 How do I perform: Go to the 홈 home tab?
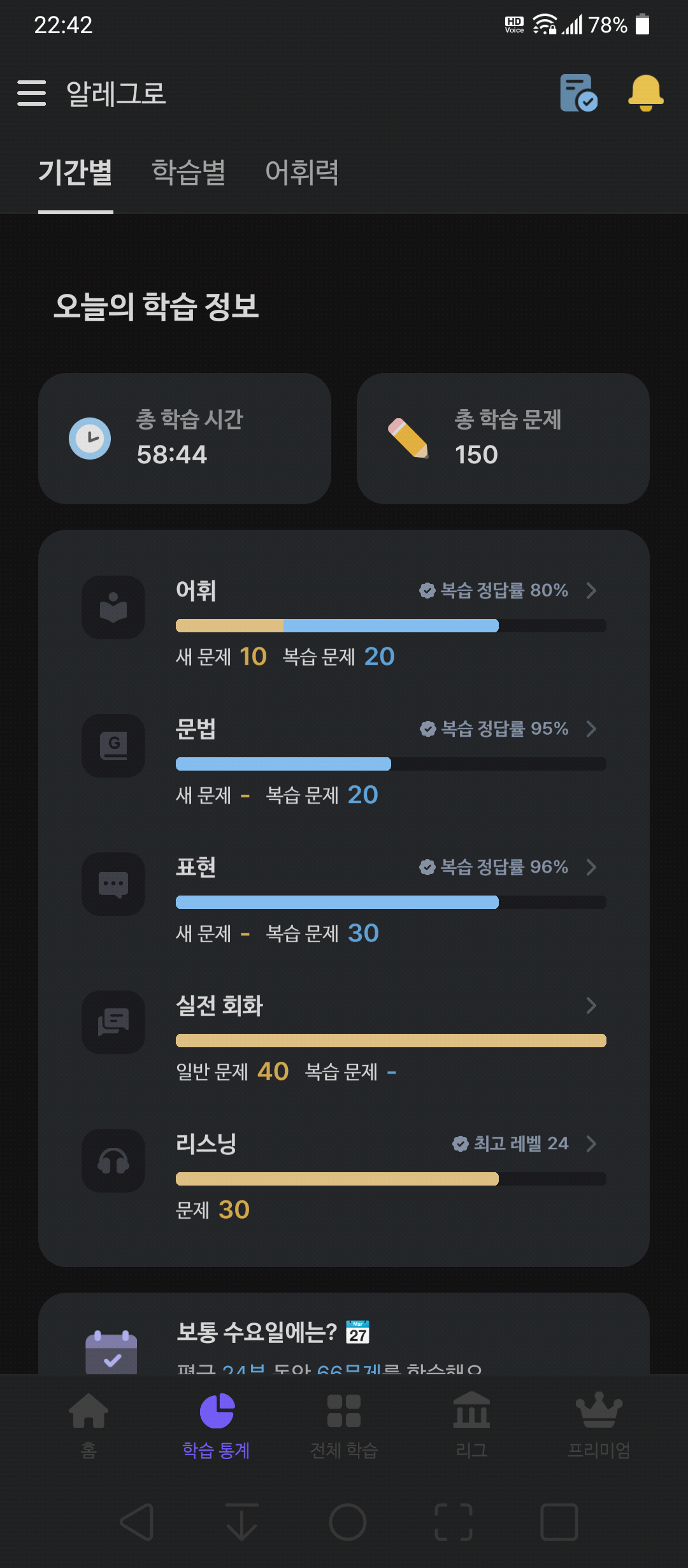(89, 1425)
